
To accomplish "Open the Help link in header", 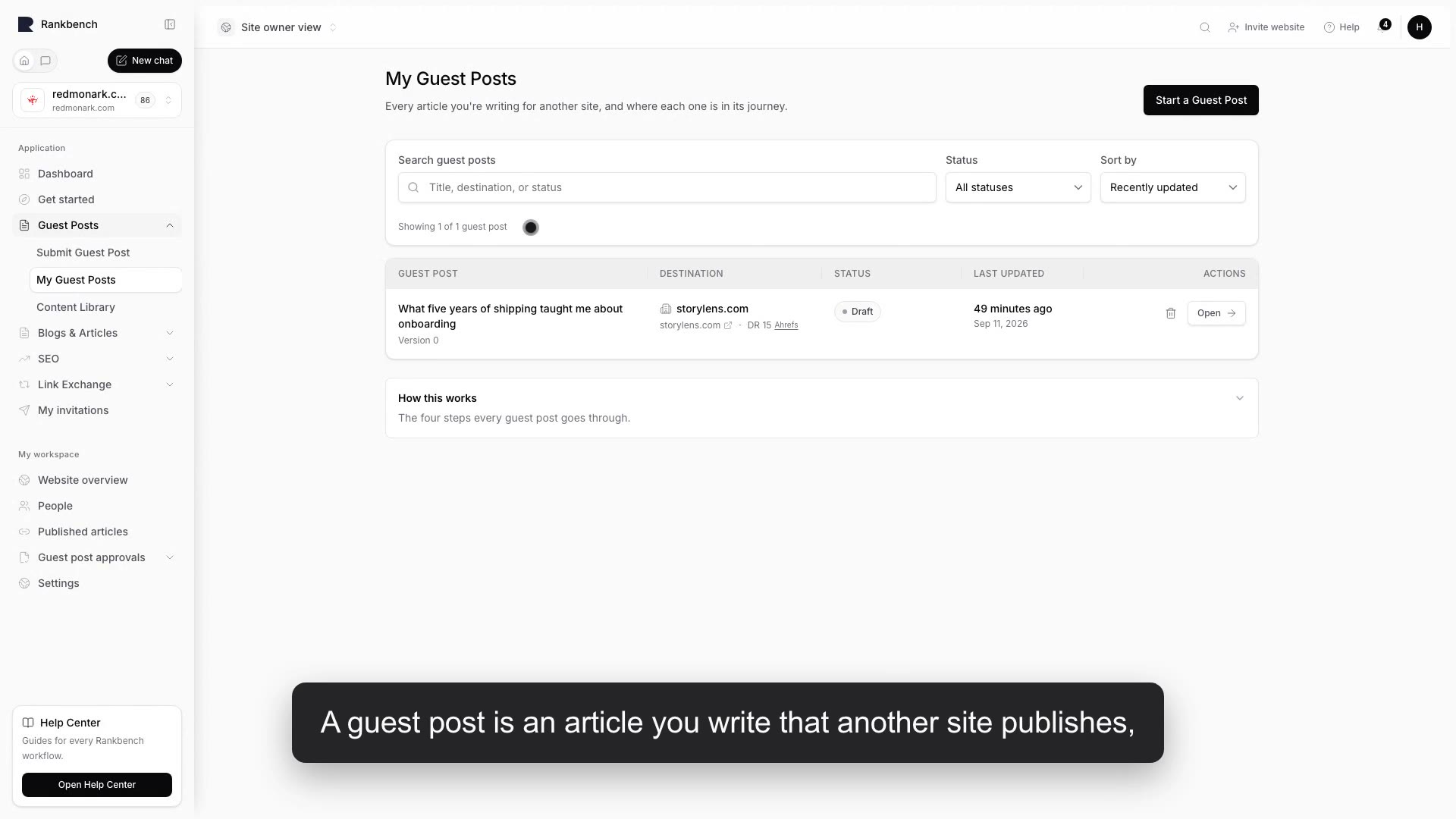I will click(x=1341, y=27).
